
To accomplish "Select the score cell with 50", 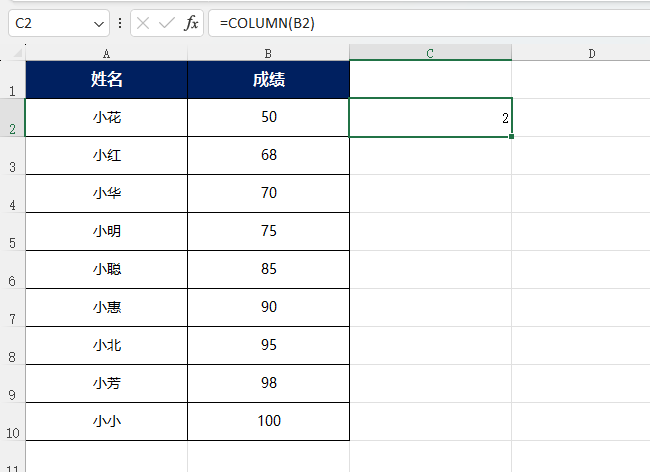I will (269, 118).
